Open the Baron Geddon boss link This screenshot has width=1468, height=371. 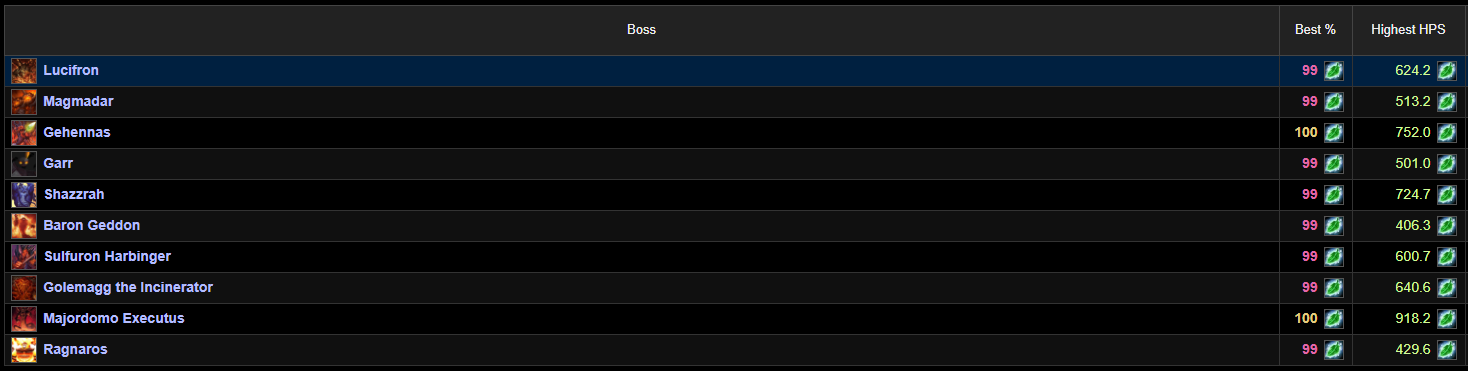tap(92, 226)
